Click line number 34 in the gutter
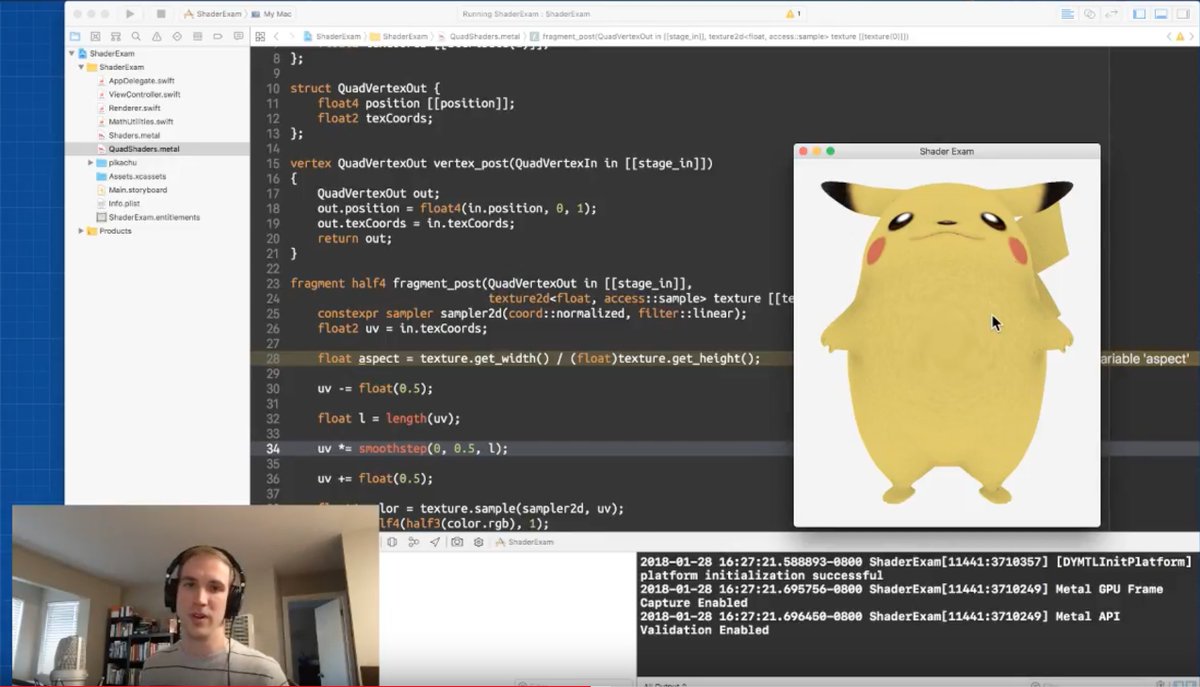Viewport: 1200px width, 687px height. (x=273, y=448)
